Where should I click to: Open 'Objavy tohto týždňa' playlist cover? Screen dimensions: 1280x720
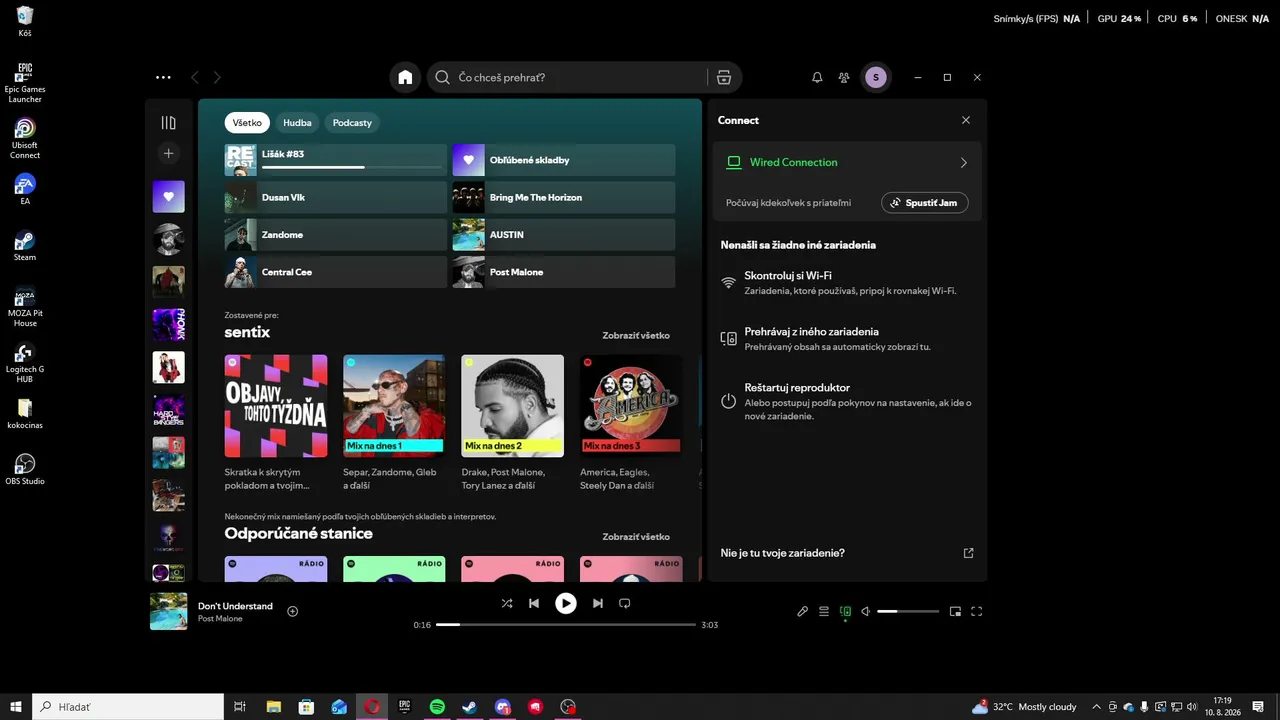[276, 406]
